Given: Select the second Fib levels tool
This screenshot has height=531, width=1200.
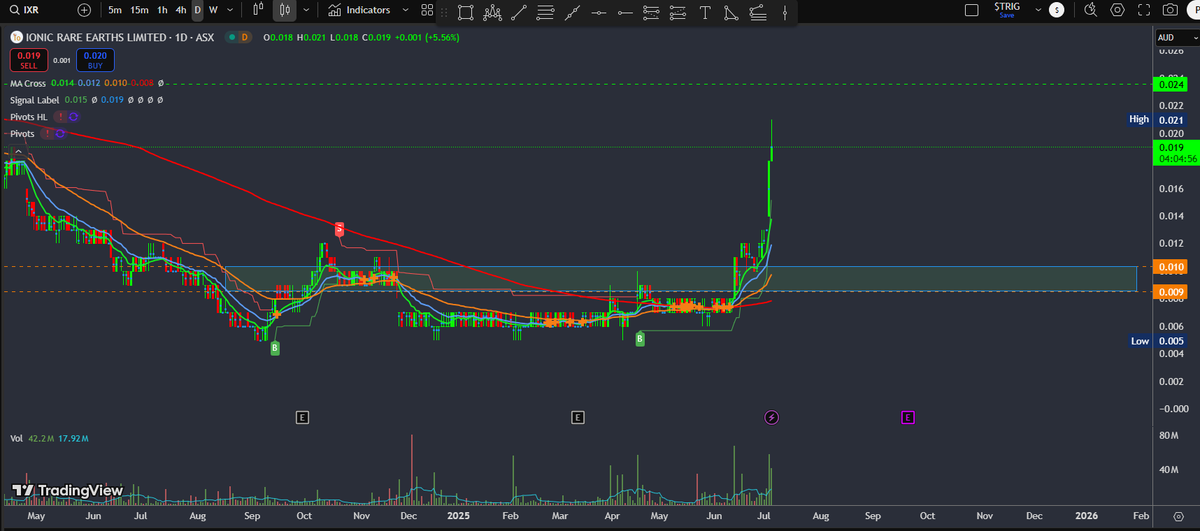Looking at the screenshot, I should (677, 12).
